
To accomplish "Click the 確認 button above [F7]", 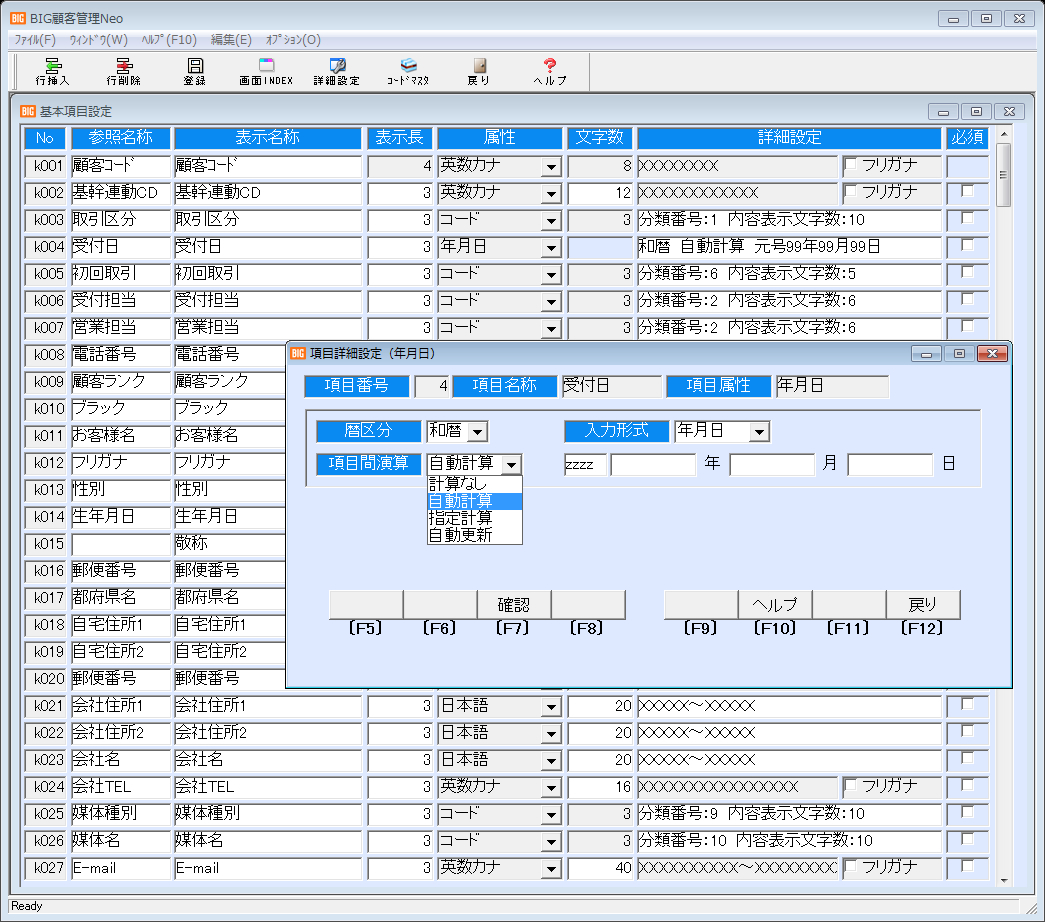I will (514, 605).
